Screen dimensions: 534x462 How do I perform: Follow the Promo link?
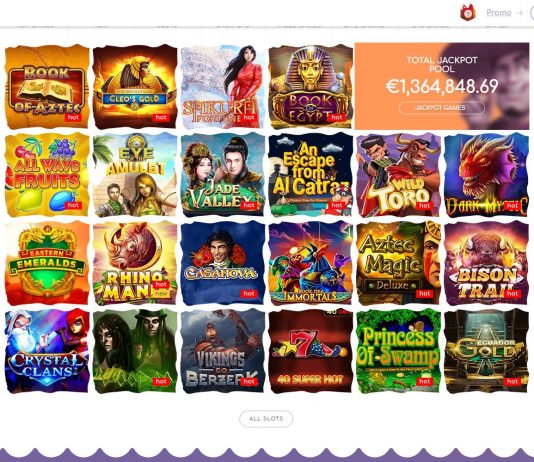(x=499, y=13)
